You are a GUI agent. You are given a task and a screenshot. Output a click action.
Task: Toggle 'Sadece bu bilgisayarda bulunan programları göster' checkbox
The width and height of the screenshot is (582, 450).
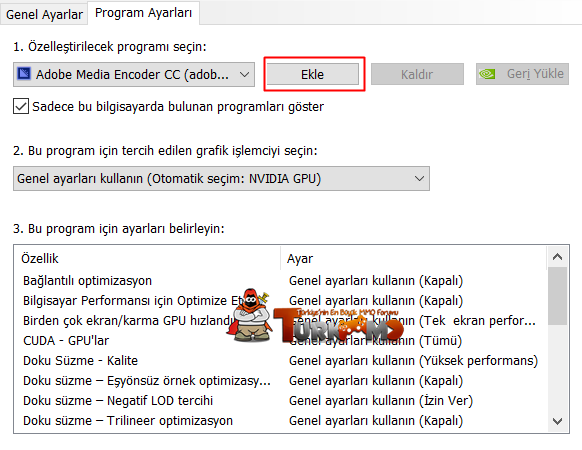pos(21,106)
